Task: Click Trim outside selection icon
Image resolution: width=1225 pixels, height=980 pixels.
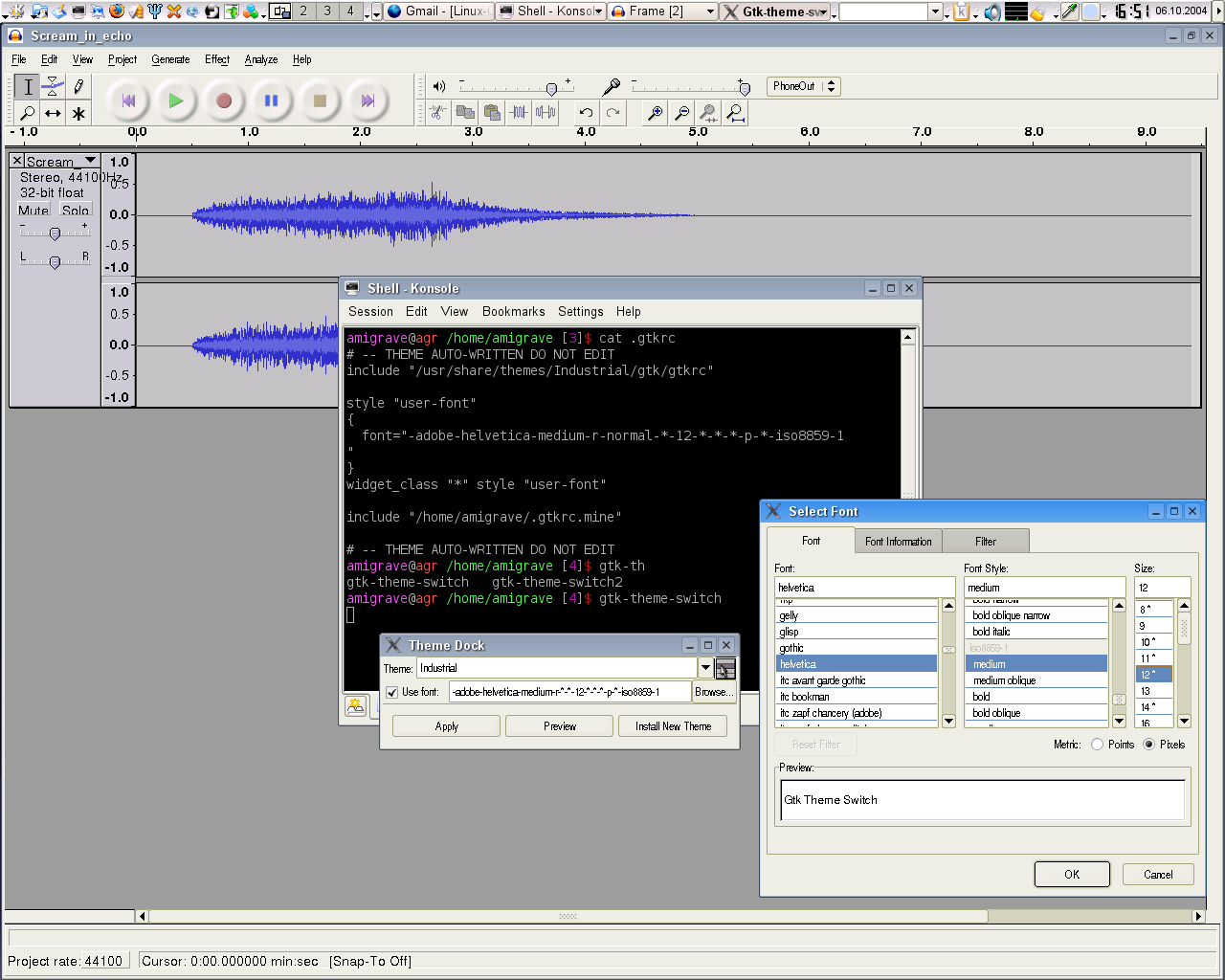Action: coord(519,113)
